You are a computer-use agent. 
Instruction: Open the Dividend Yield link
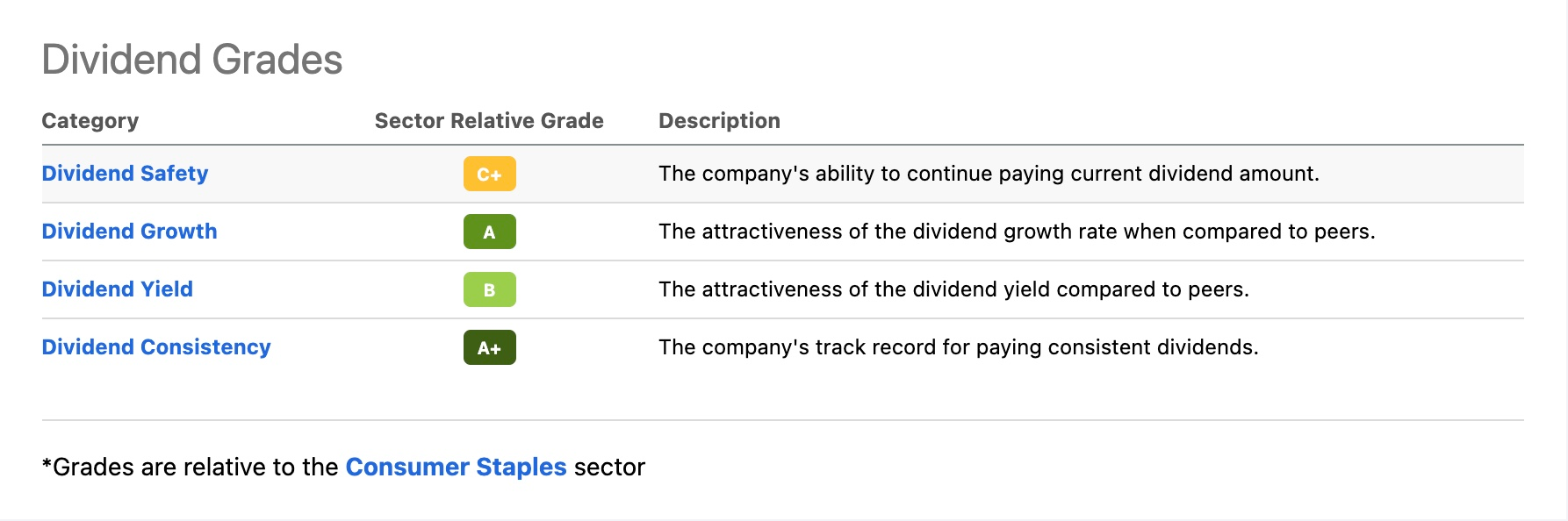[117, 289]
